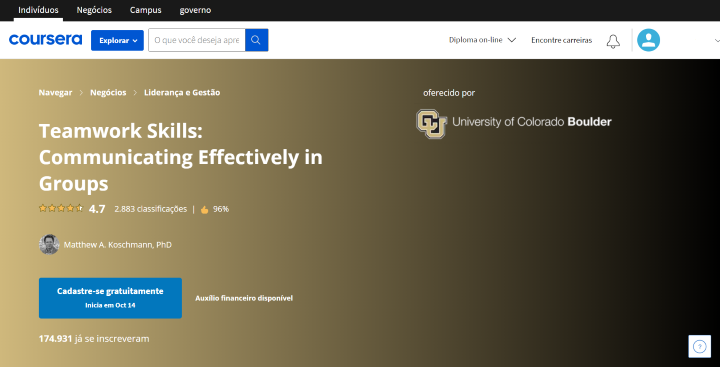720x367 pixels.
Task: Switch to the Indivíduos tab
Action: pos(38,10)
